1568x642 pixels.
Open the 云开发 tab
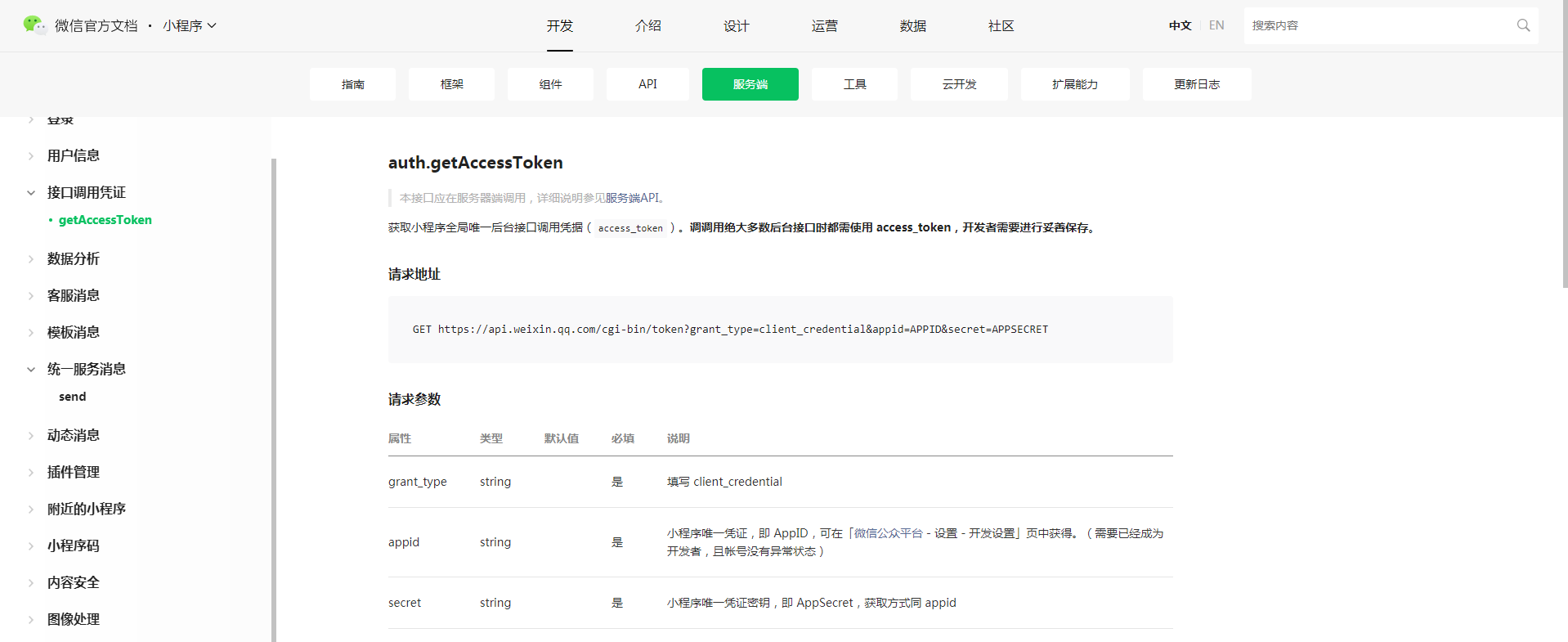click(x=959, y=84)
